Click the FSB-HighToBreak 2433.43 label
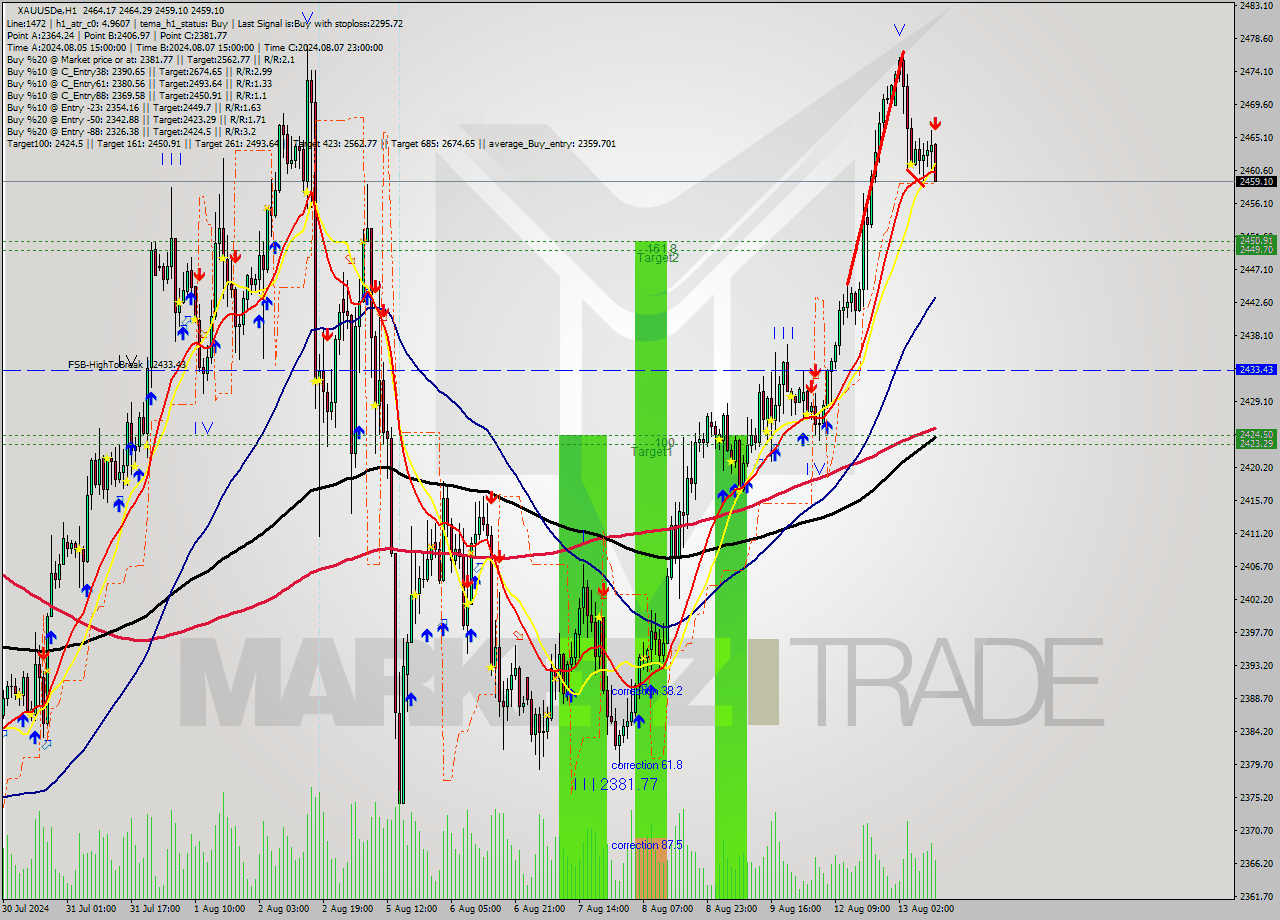 click(x=127, y=365)
